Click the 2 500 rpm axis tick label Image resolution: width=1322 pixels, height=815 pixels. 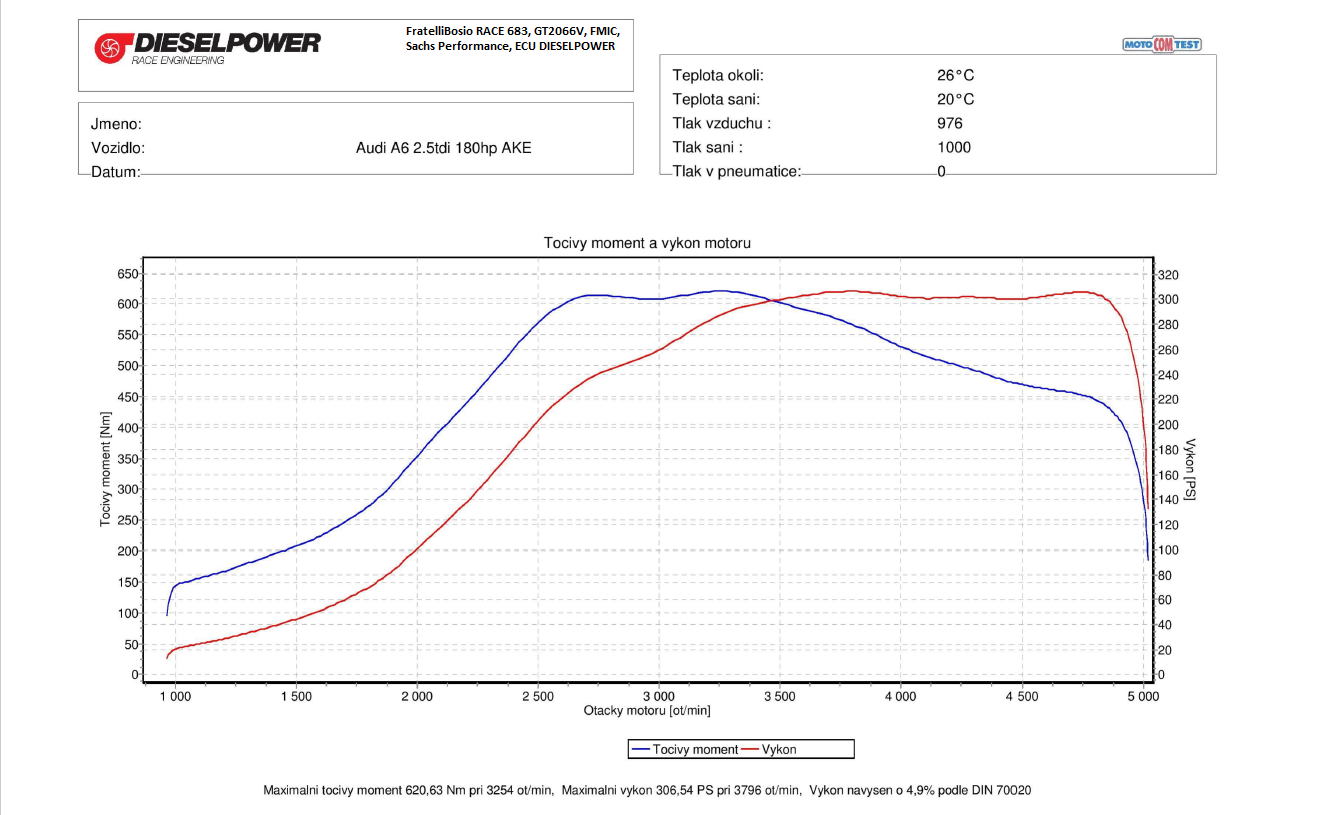(x=538, y=696)
